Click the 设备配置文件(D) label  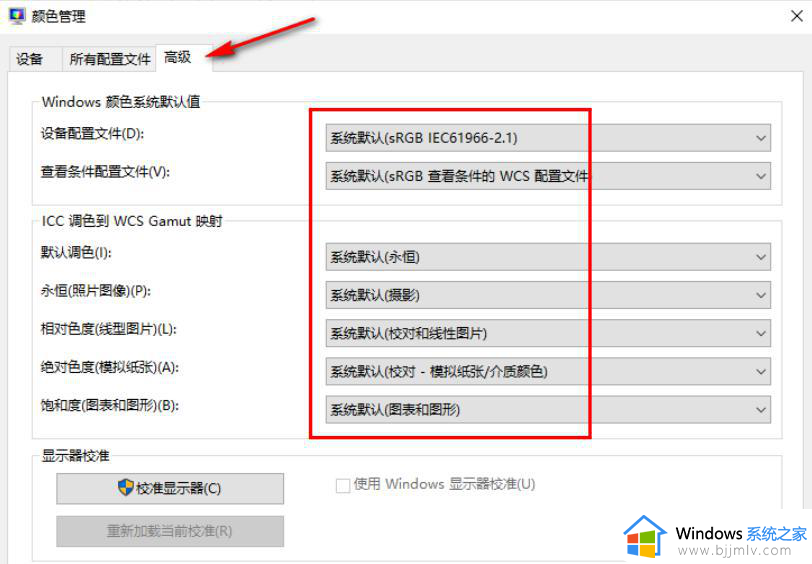[x=92, y=134]
